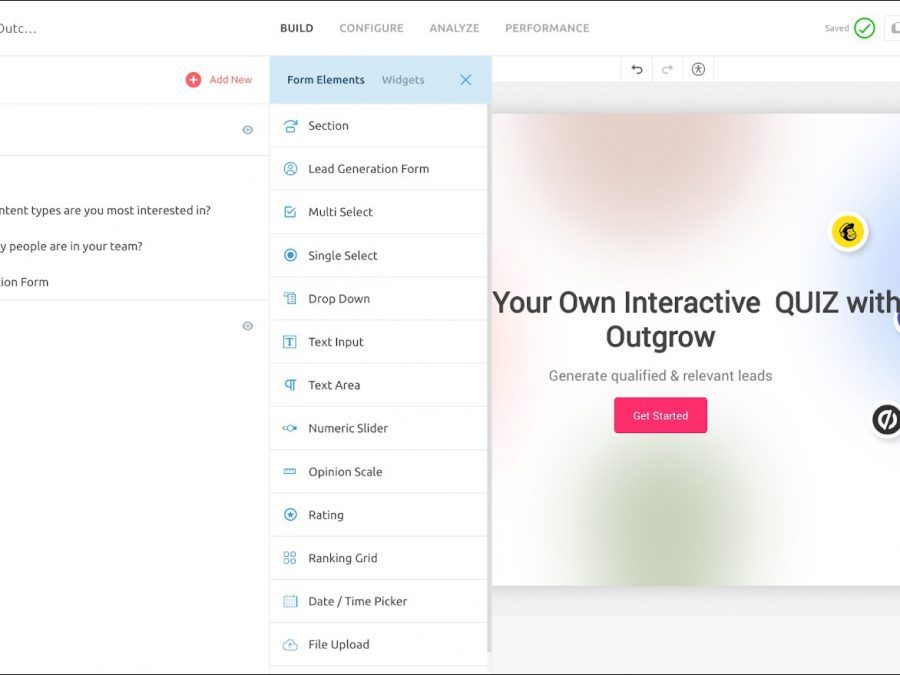Viewport: 900px width, 675px height.
Task: Open the CONFIGURE tab
Action: click(x=371, y=28)
